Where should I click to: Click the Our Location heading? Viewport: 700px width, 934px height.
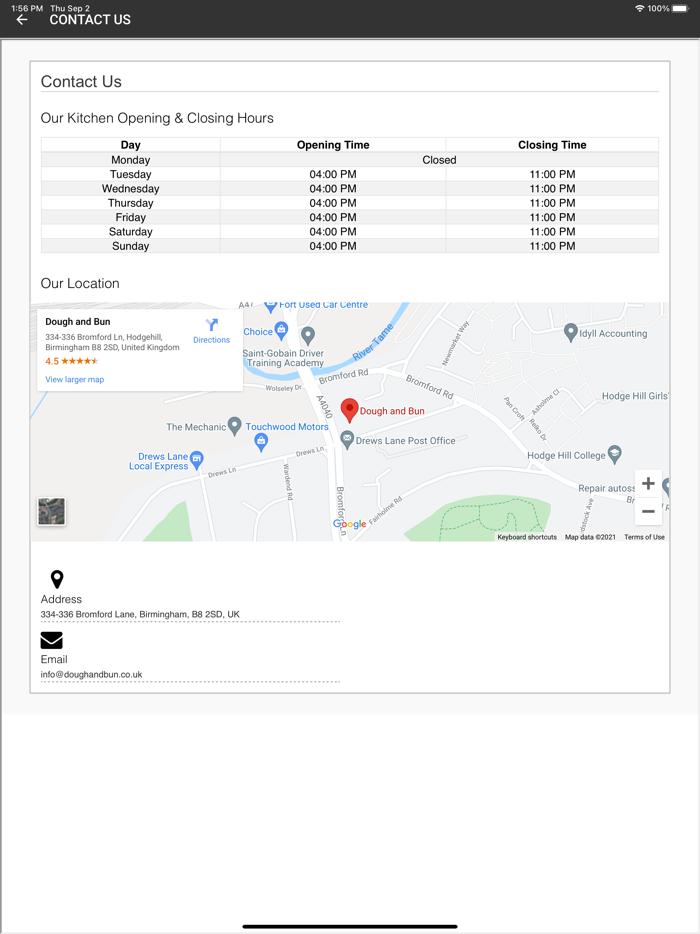[80, 284]
